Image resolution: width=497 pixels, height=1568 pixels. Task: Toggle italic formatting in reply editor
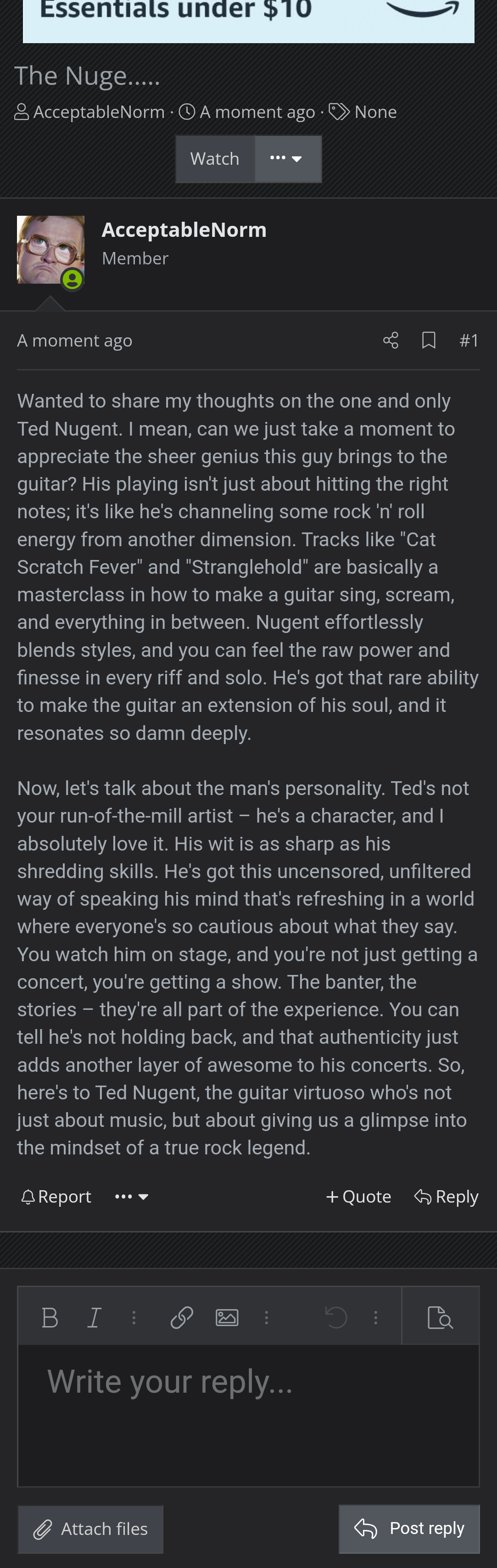click(x=94, y=1318)
